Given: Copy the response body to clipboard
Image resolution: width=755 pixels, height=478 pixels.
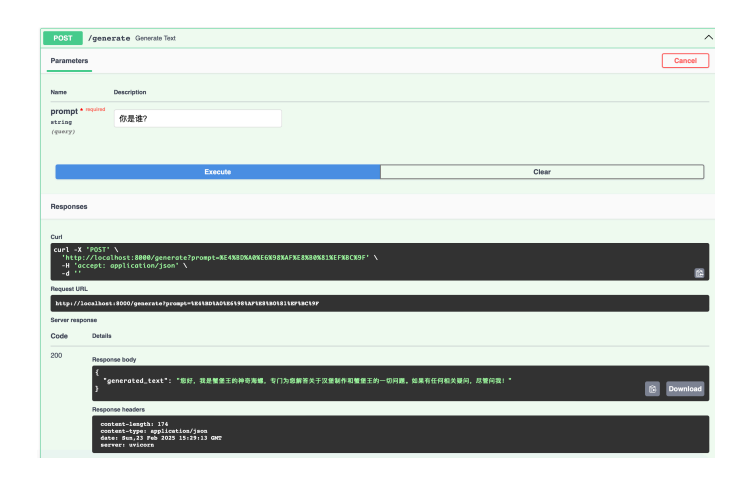Looking at the screenshot, I should pyautogui.click(x=652, y=389).
